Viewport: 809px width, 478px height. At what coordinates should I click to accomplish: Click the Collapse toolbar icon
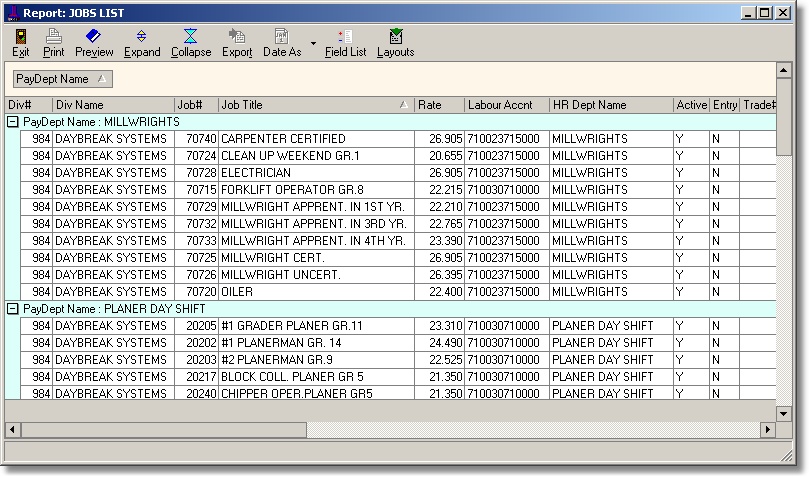pos(191,43)
